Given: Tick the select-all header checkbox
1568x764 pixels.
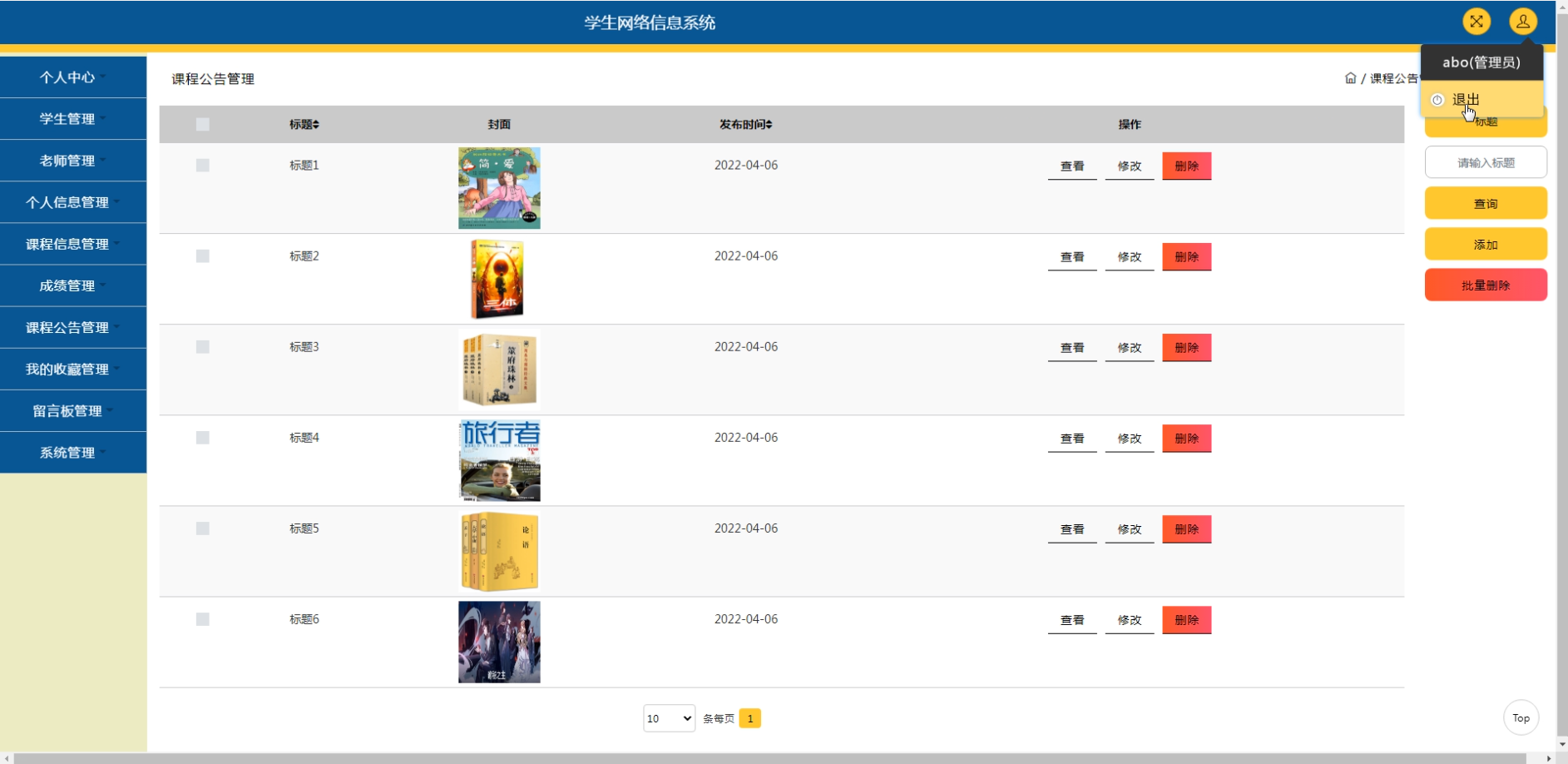Looking at the screenshot, I should [202, 124].
